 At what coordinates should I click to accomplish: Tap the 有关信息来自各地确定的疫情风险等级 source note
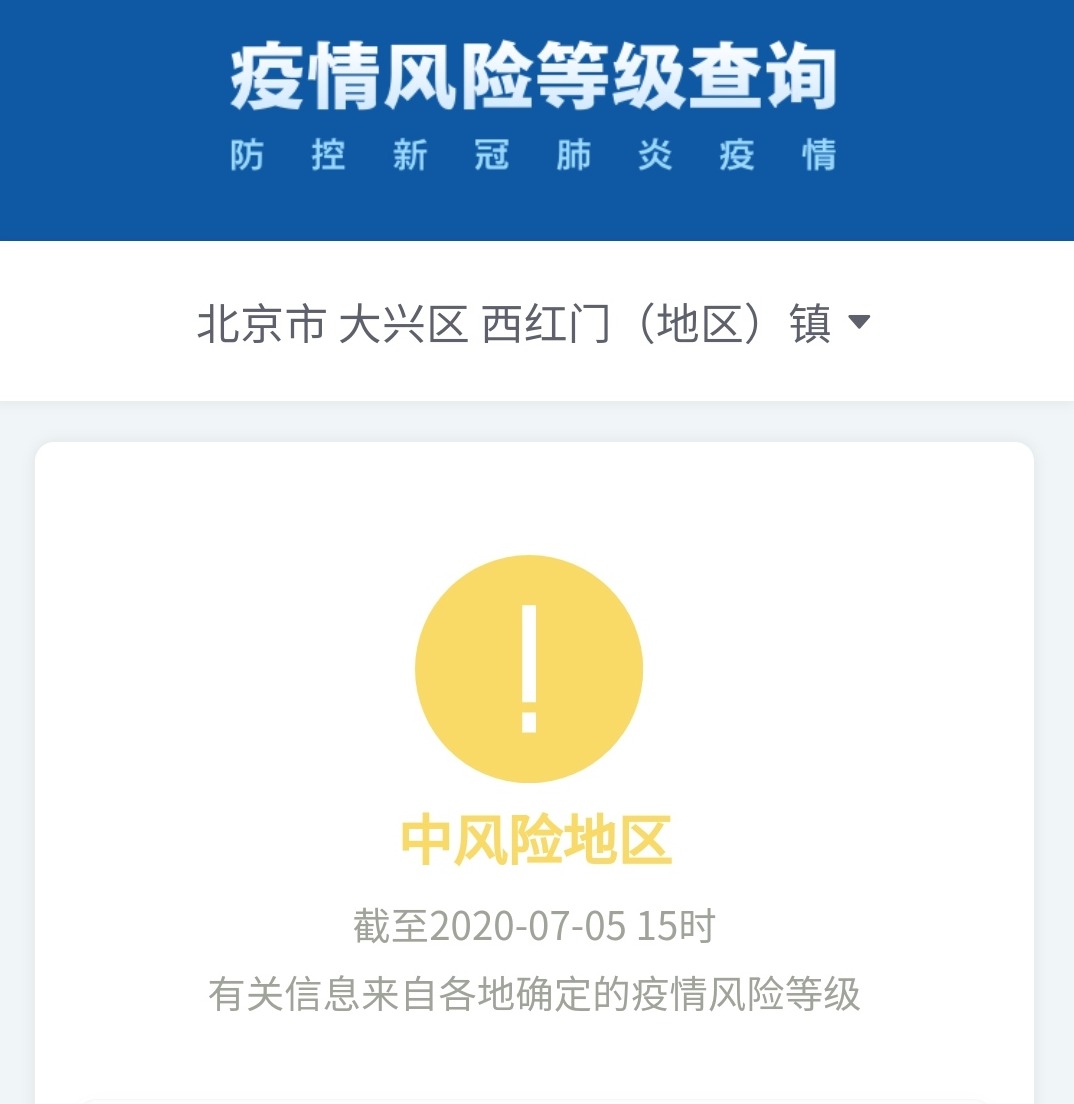click(x=535, y=994)
